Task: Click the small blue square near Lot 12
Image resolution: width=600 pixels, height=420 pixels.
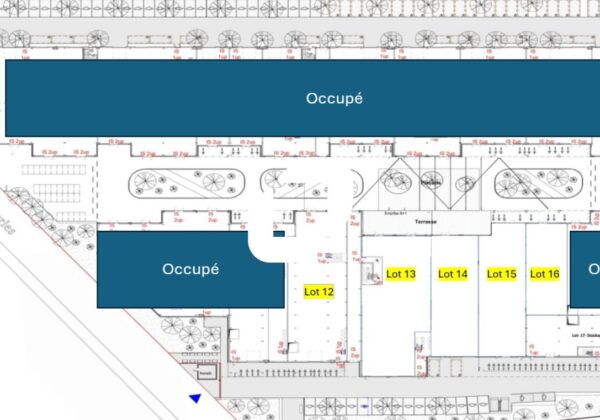Action: pos(279,234)
